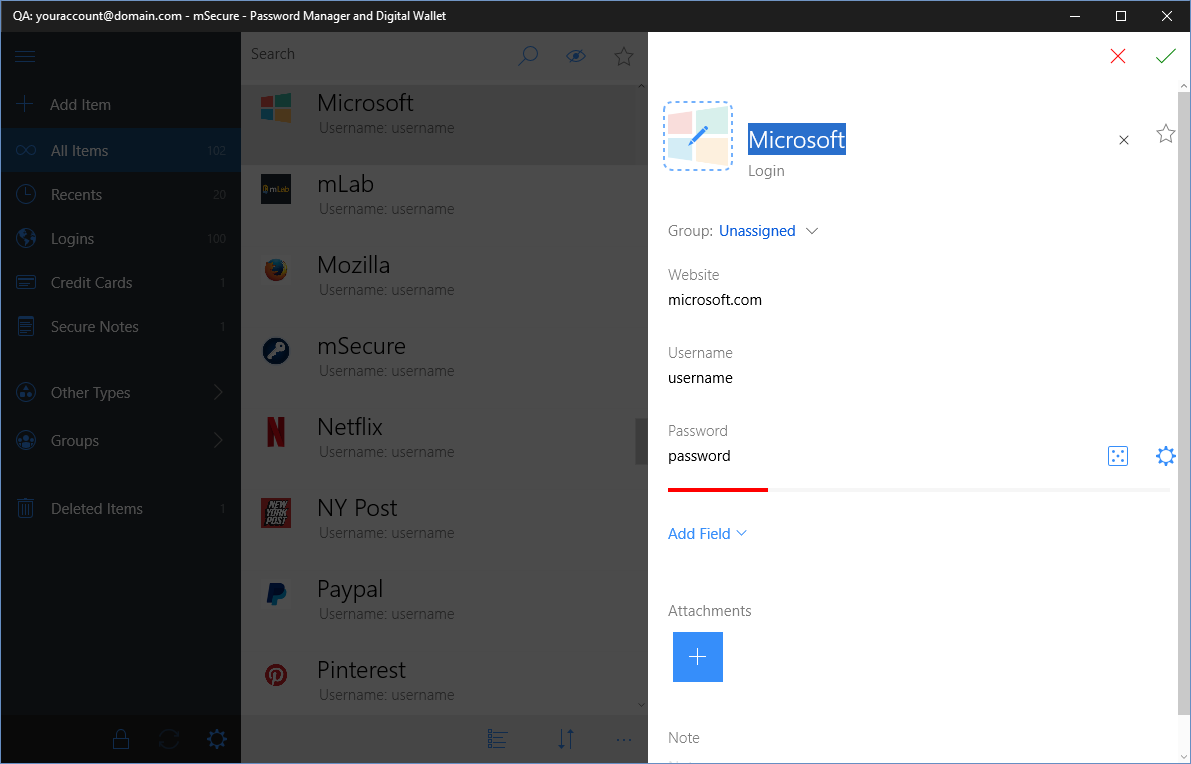This screenshot has height=764, width=1191.
Task: Click the detail panel scrollbar
Action: pyautogui.click(x=1183, y=403)
